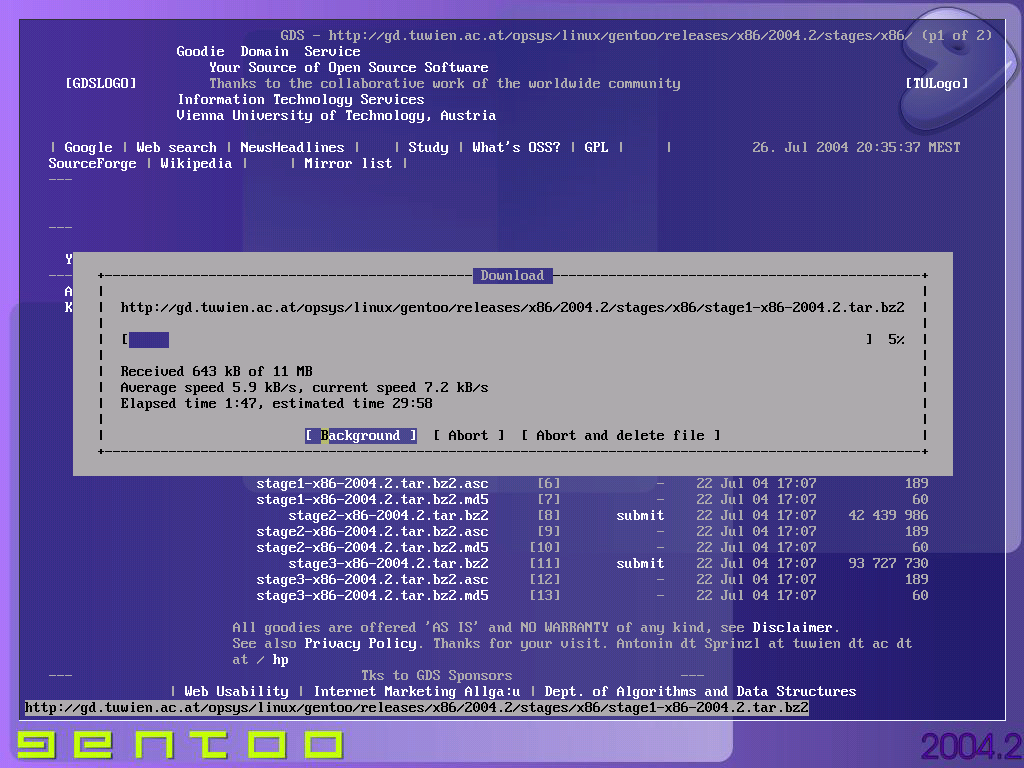This screenshot has width=1024, height=768.
Task: Follow the hp link in footer
Action: (x=280, y=660)
